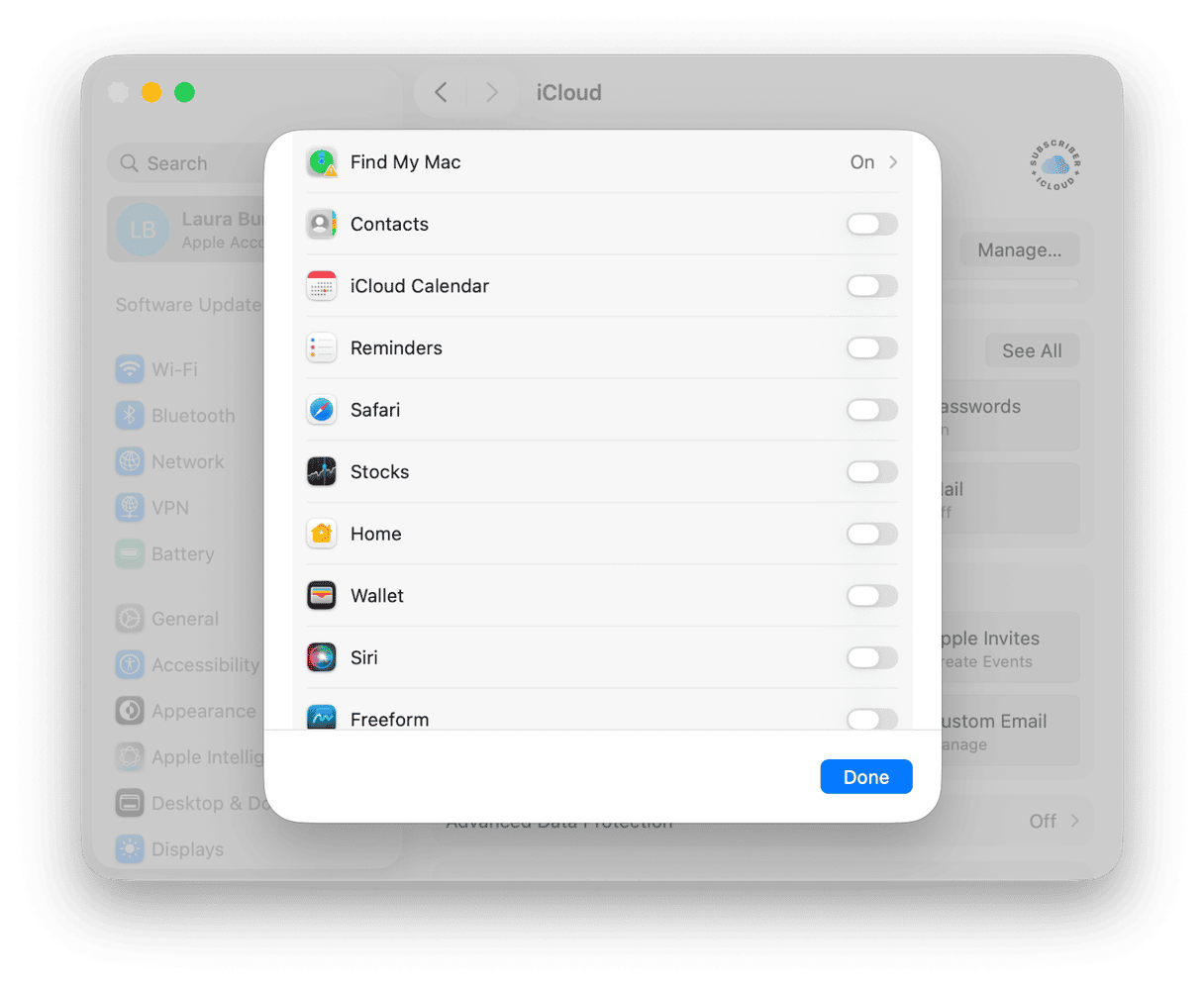Click the Reminders label text

click(x=396, y=347)
